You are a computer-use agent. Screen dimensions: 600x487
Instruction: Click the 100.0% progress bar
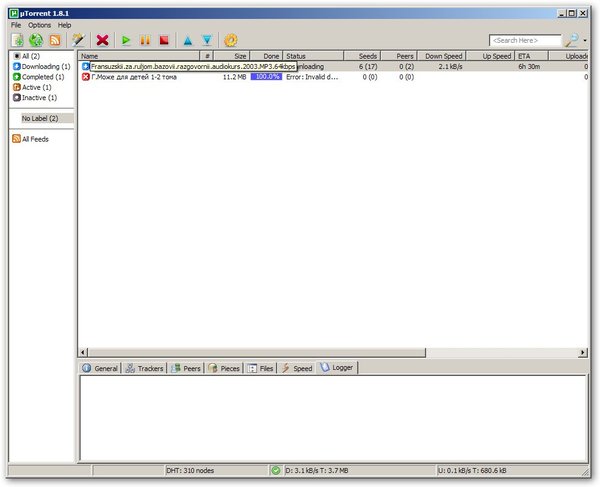coord(266,77)
